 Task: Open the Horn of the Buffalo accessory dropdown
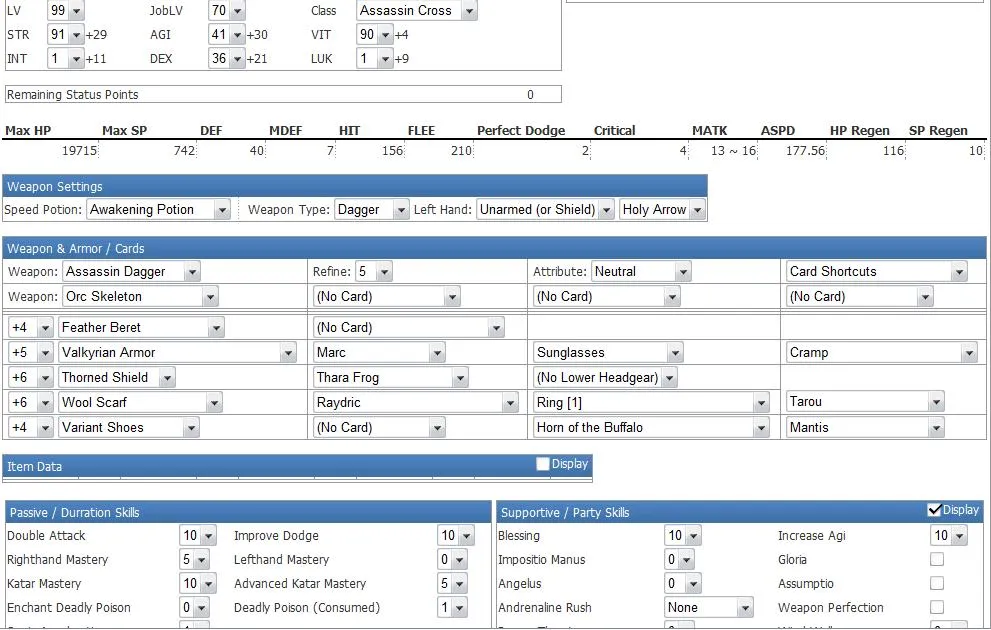[652, 428]
